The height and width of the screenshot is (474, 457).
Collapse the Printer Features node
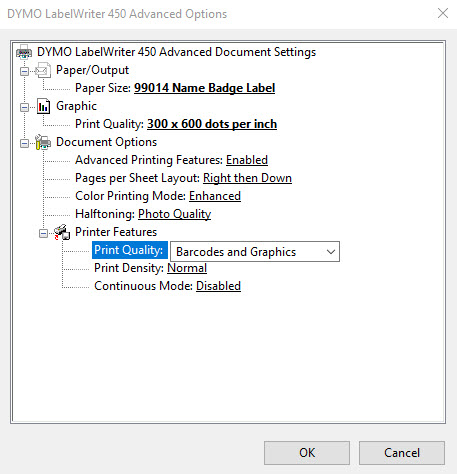[43, 233]
